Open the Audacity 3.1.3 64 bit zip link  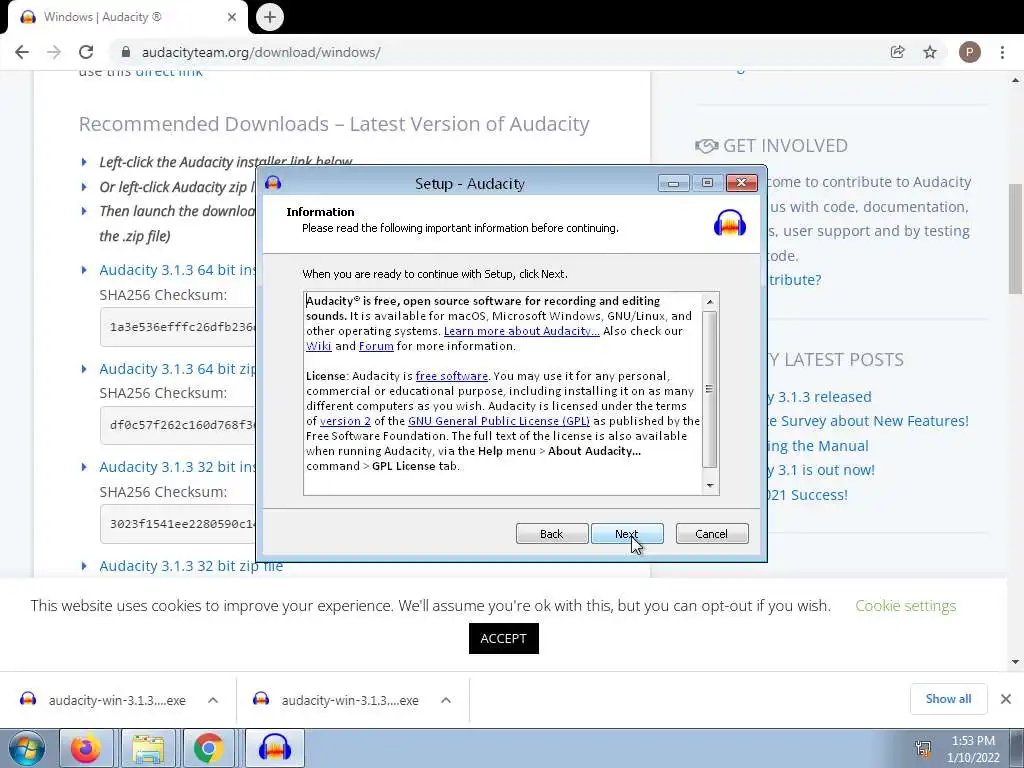pos(178,369)
